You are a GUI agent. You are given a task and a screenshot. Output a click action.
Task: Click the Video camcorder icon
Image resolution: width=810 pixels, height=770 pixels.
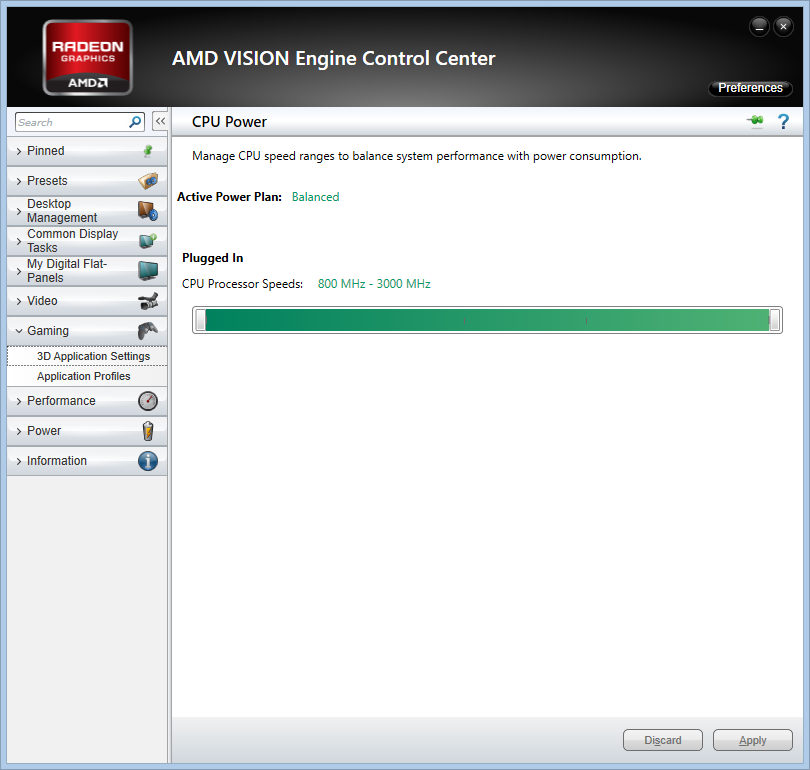148,301
